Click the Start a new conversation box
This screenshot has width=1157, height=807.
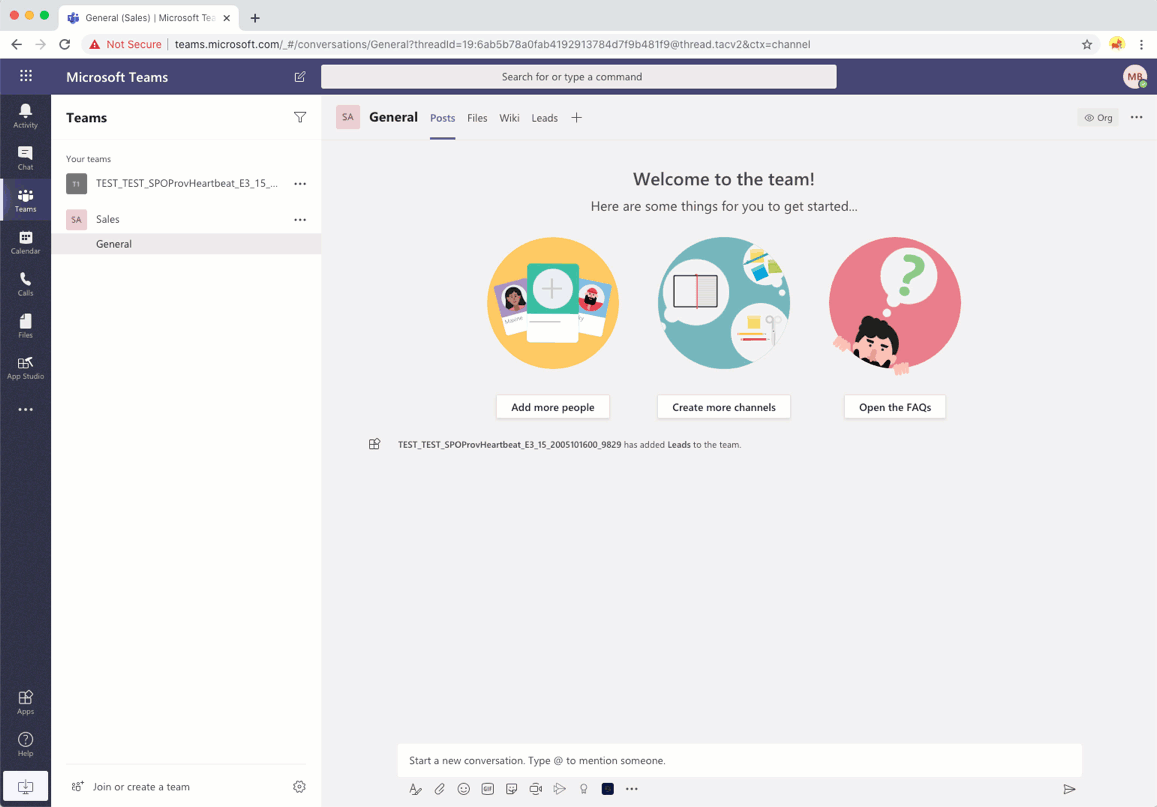(739, 760)
